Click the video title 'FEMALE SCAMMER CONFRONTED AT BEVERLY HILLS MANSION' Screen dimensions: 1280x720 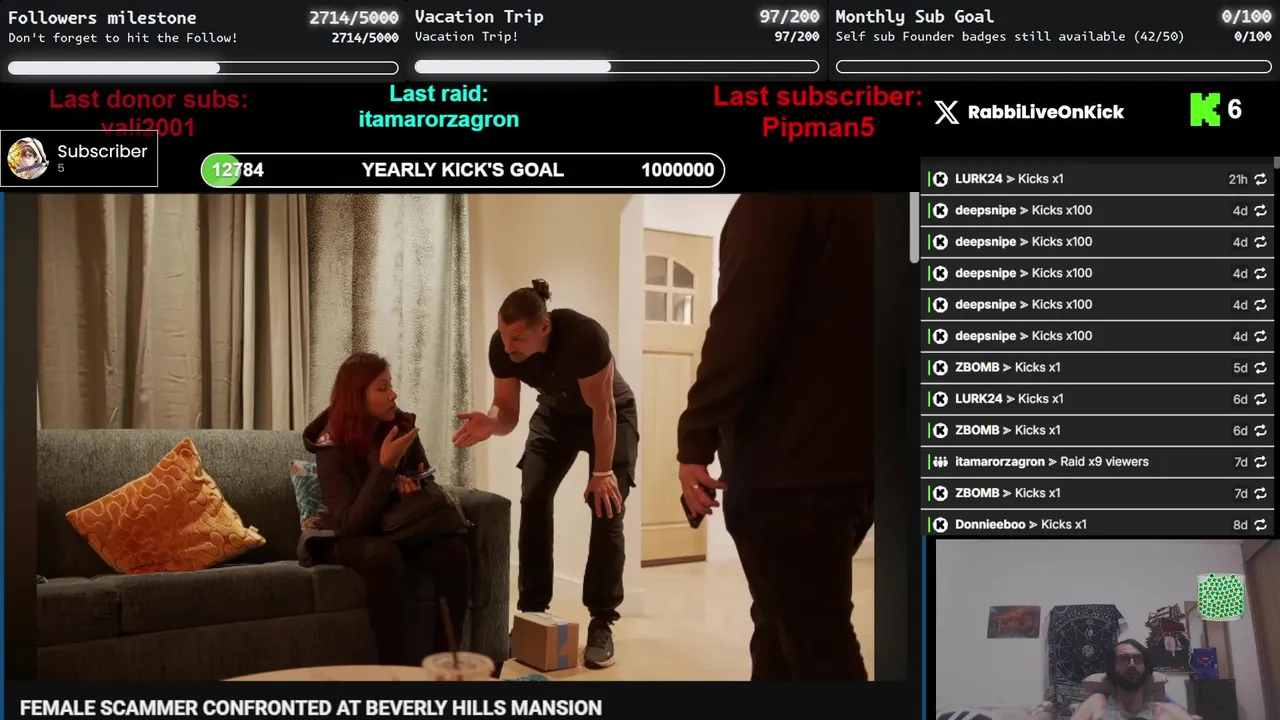[311, 708]
